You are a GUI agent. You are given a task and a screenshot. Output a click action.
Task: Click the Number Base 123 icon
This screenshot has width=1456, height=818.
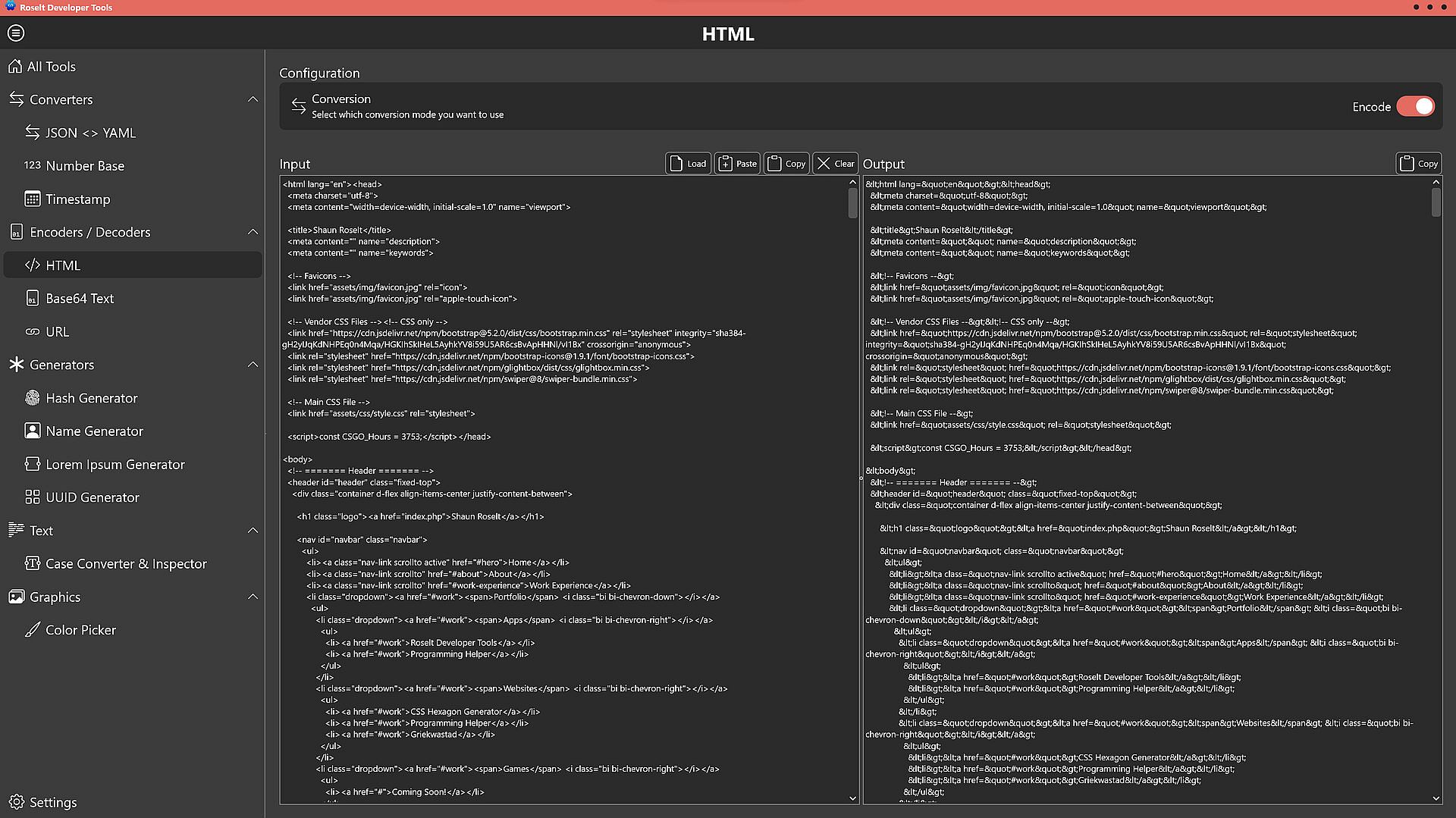tap(32, 165)
